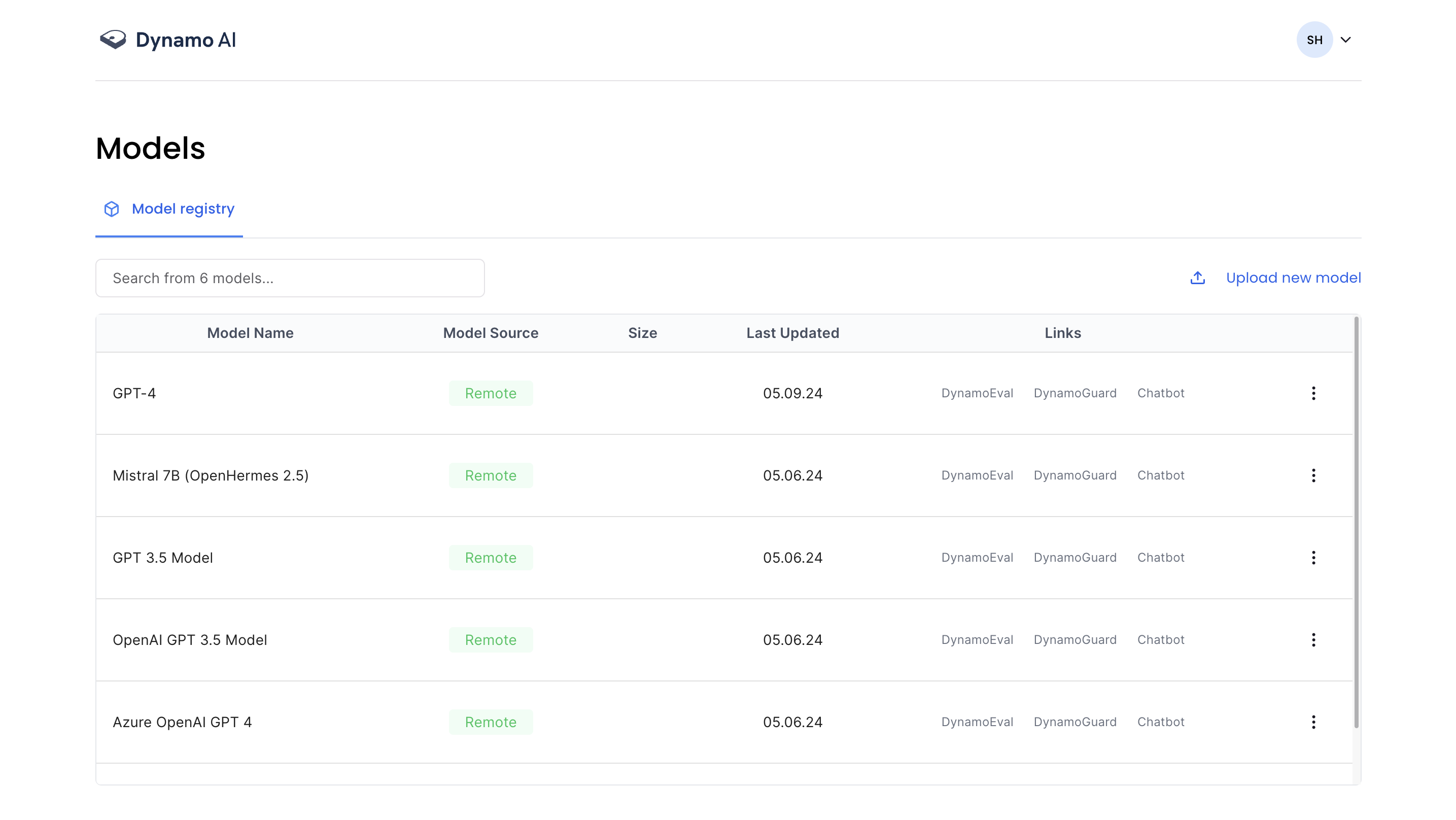Open DynamoEval link for GPT 3.5 Model
Viewport: 1456px width, 820px height.
point(977,558)
